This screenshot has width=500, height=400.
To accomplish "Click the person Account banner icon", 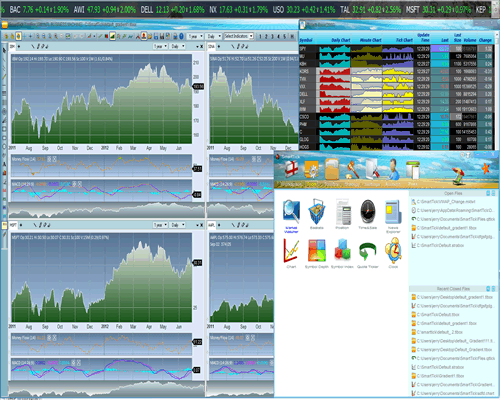I will coord(393,169).
